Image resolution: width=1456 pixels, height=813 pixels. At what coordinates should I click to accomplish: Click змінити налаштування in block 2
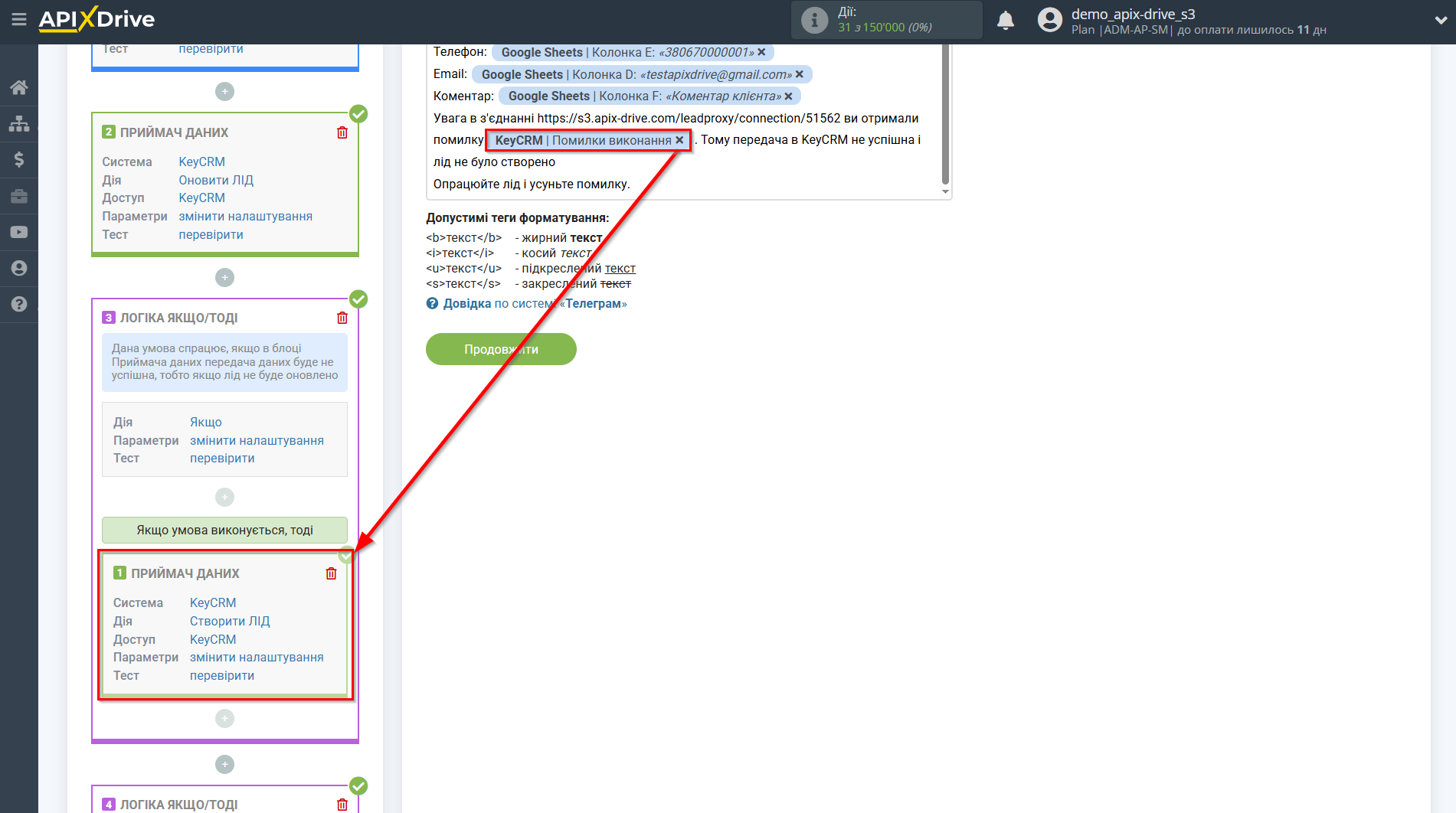246,216
